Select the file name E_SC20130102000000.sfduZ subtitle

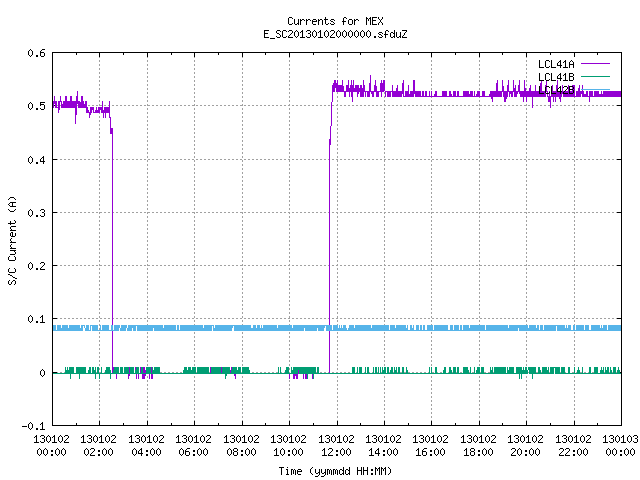tap(335, 34)
